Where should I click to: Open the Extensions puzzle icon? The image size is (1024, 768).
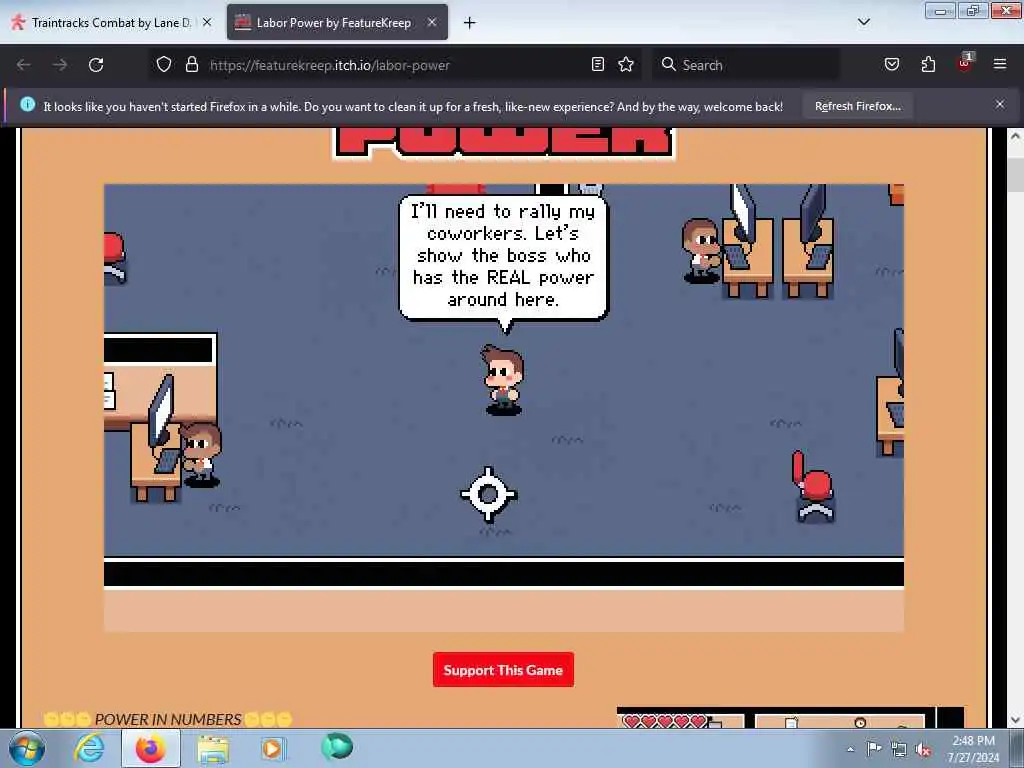point(928,65)
